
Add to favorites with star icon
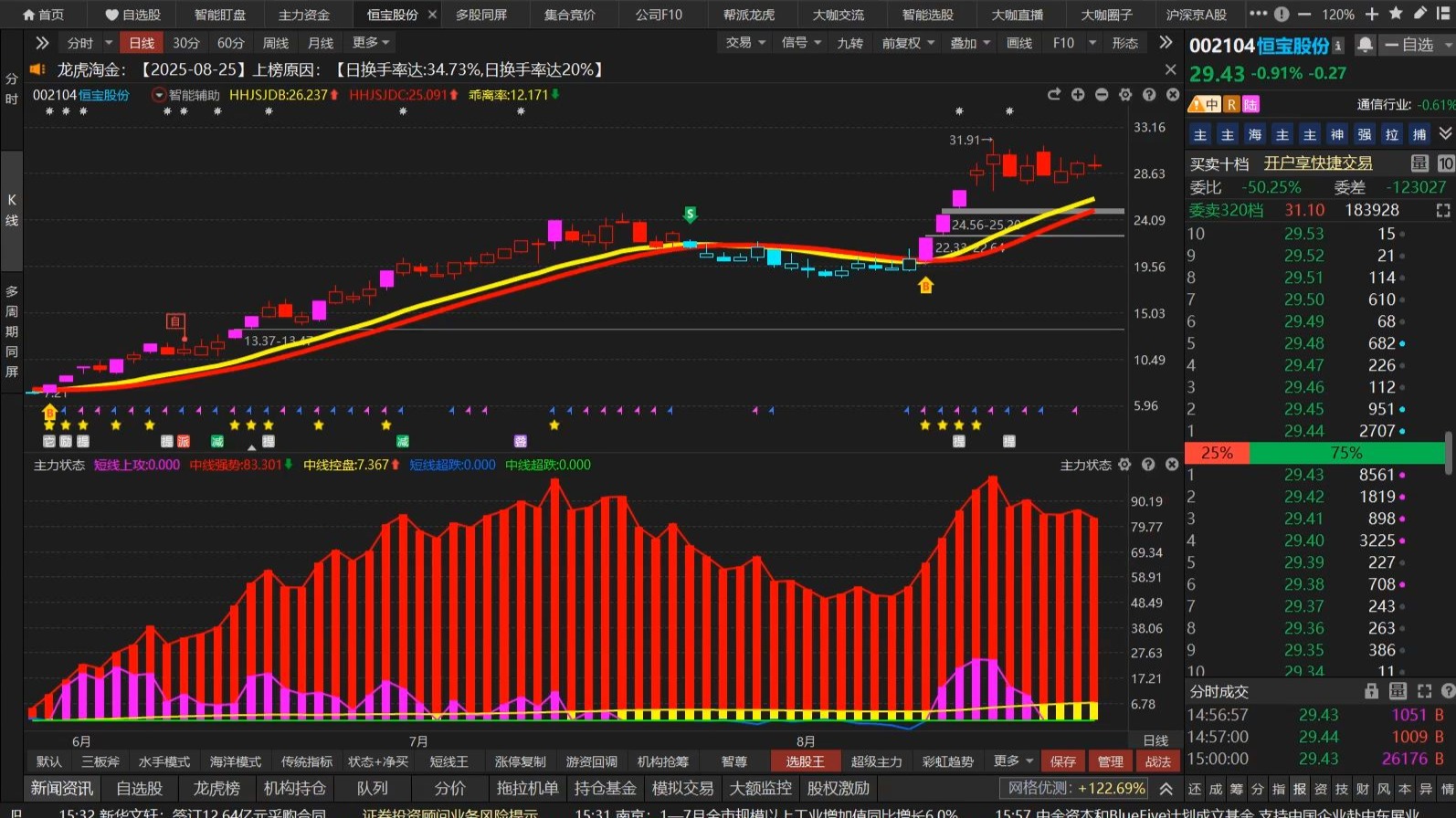[1396, 14]
